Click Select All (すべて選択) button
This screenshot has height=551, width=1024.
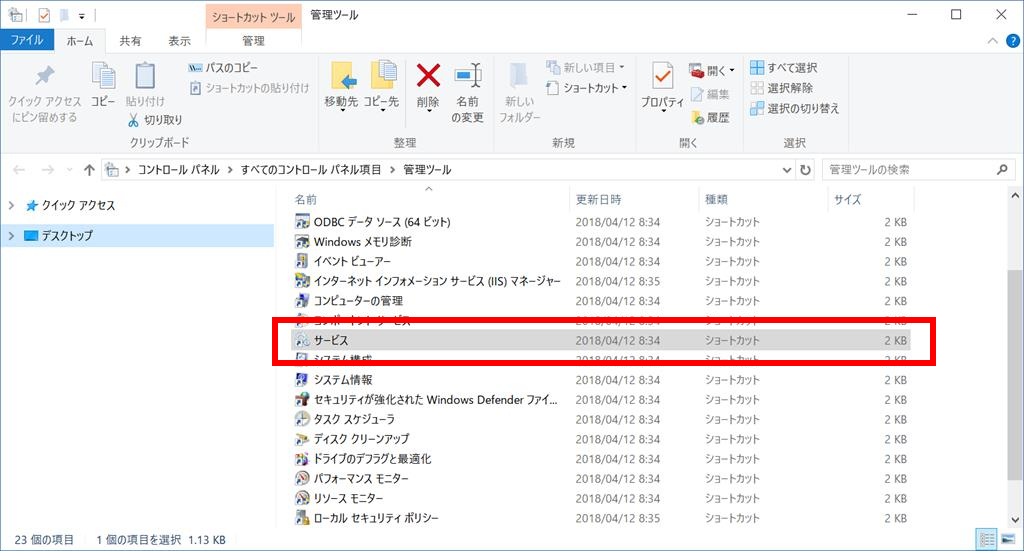tap(783, 68)
